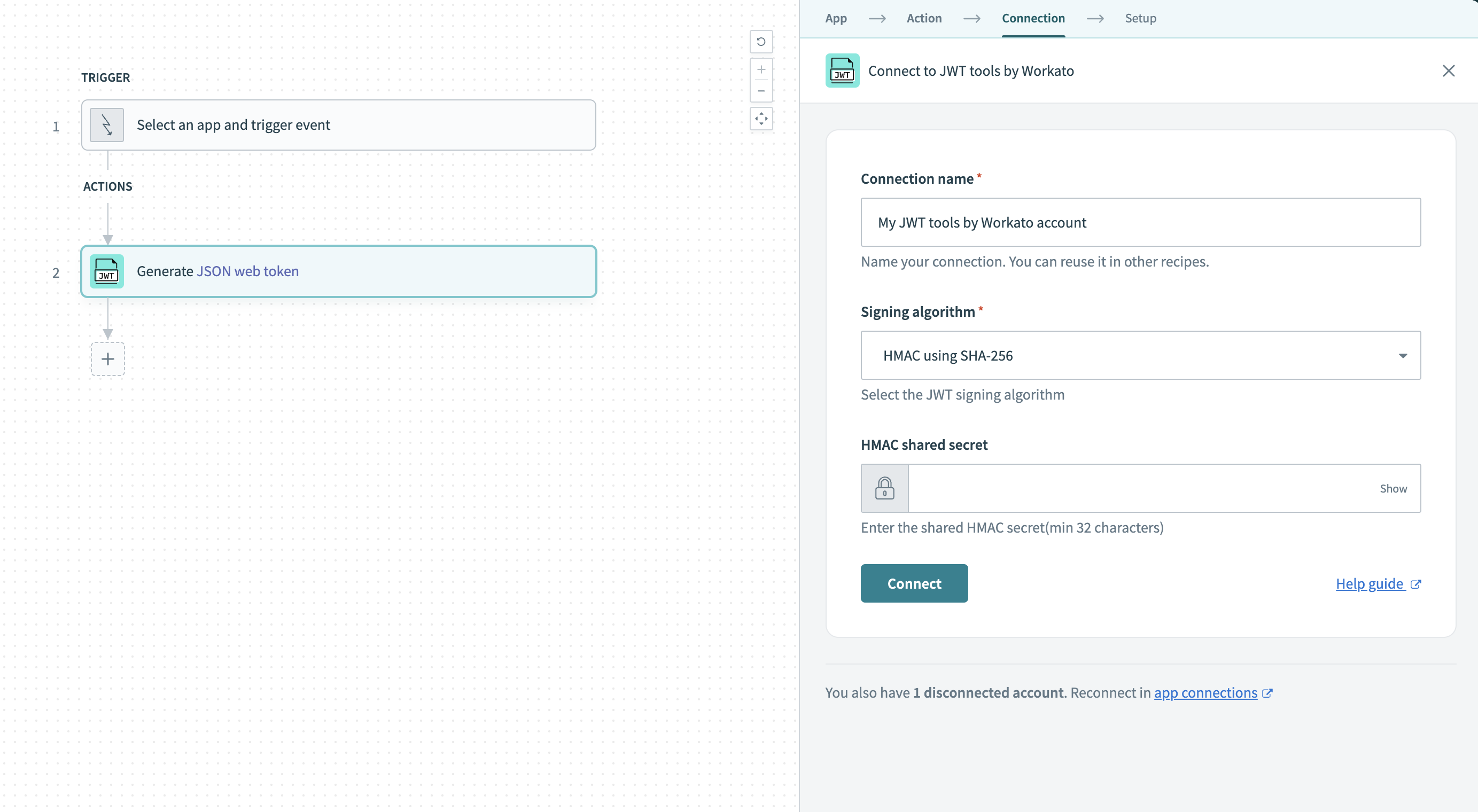The height and width of the screenshot is (812, 1478).
Task: Click the Connection tab in breadcrumb
Action: click(x=1033, y=18)
